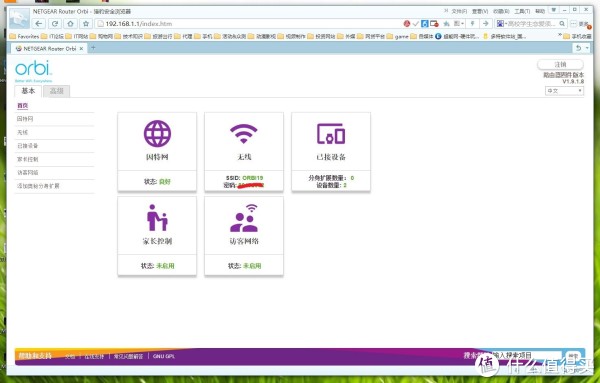Image resolution: width=600 pixels, height=383 pixels.
Task: Open the GNU GPL link
Action: [164, 356]
